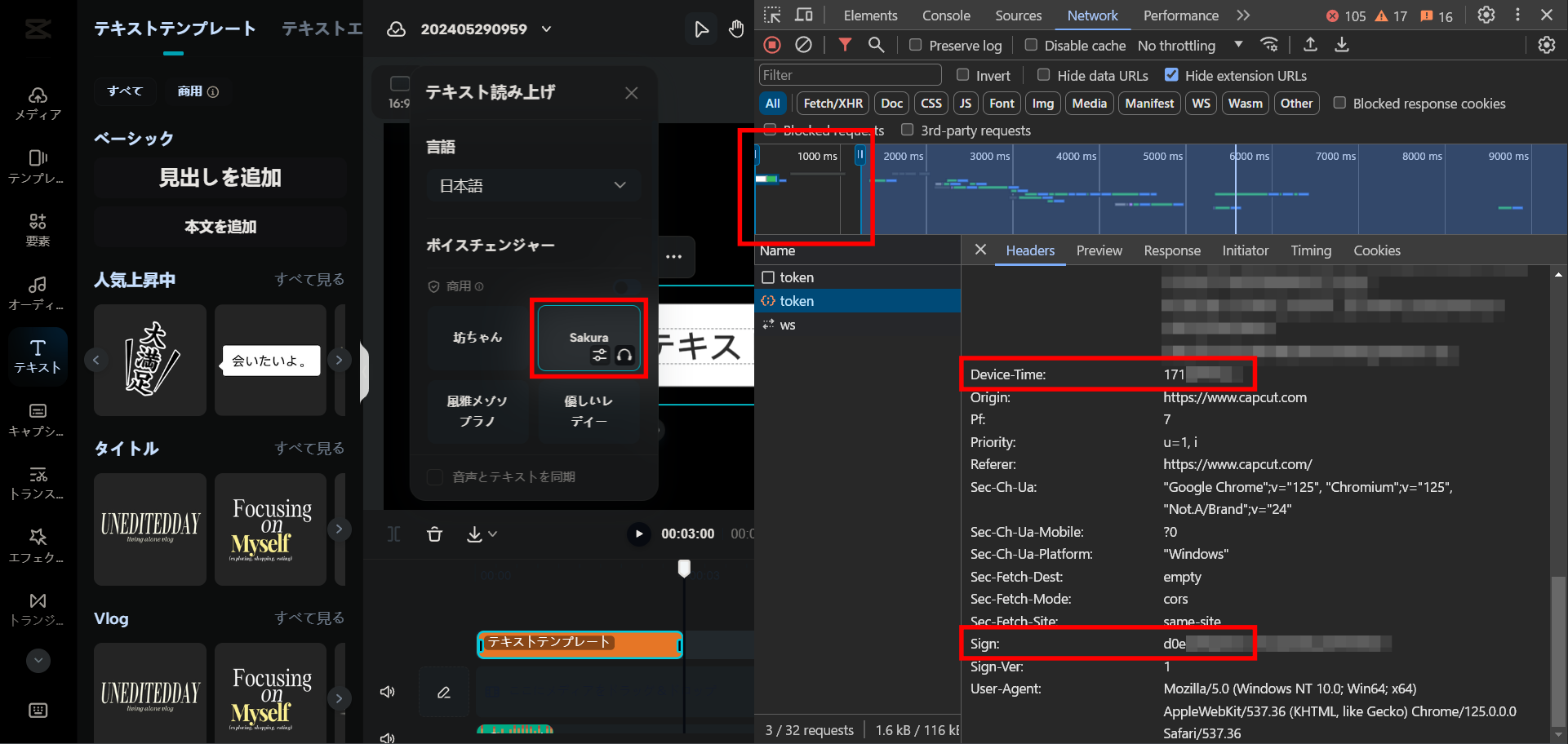Uncheck Hide extension URLs
The height and width of the screenshot is (744, 1568).
pos(1171,75)
